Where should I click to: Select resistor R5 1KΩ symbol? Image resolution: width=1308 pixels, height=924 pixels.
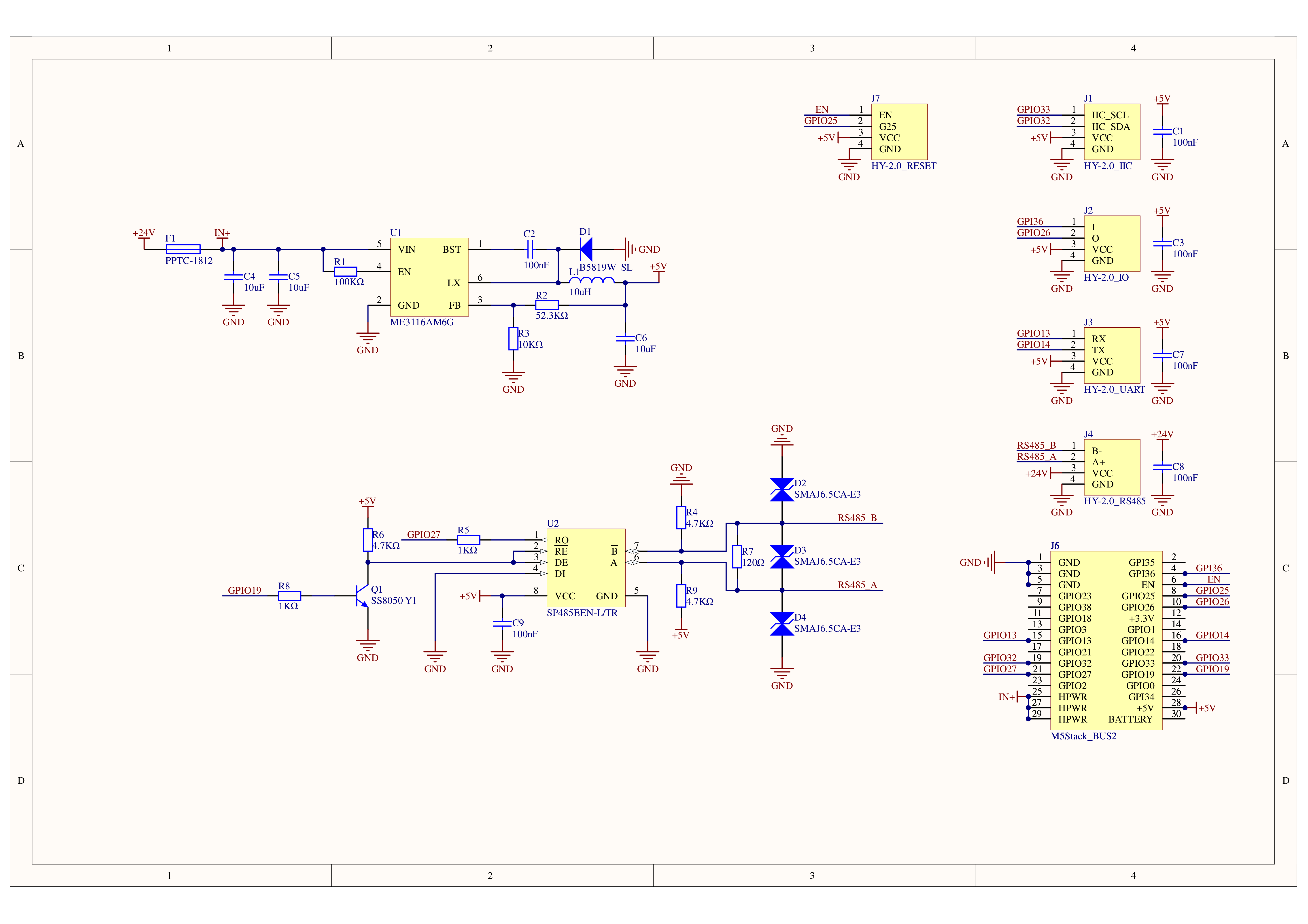coord(468,540)
